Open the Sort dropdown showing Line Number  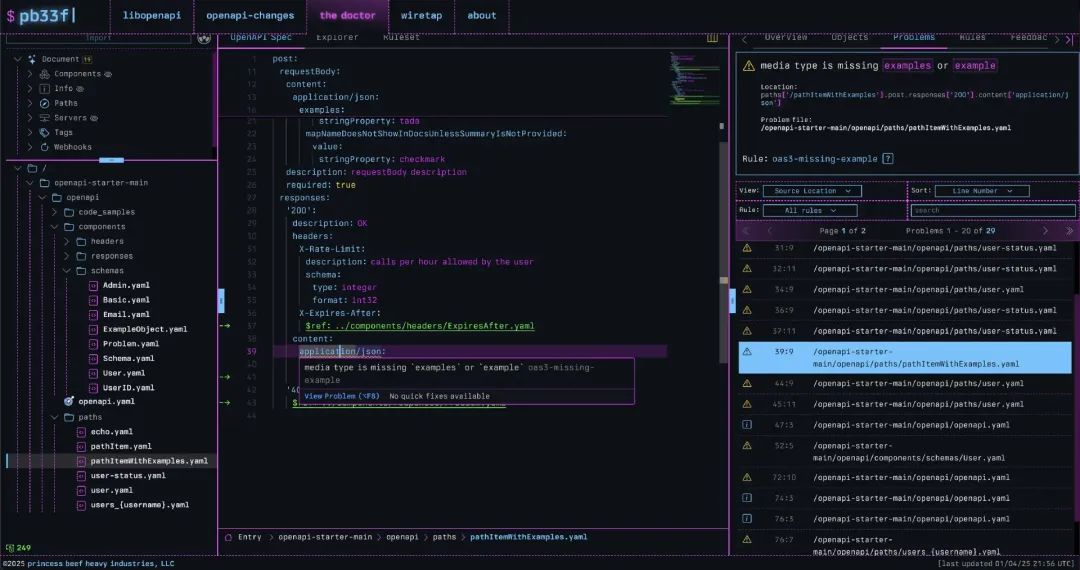pos(982,191)
